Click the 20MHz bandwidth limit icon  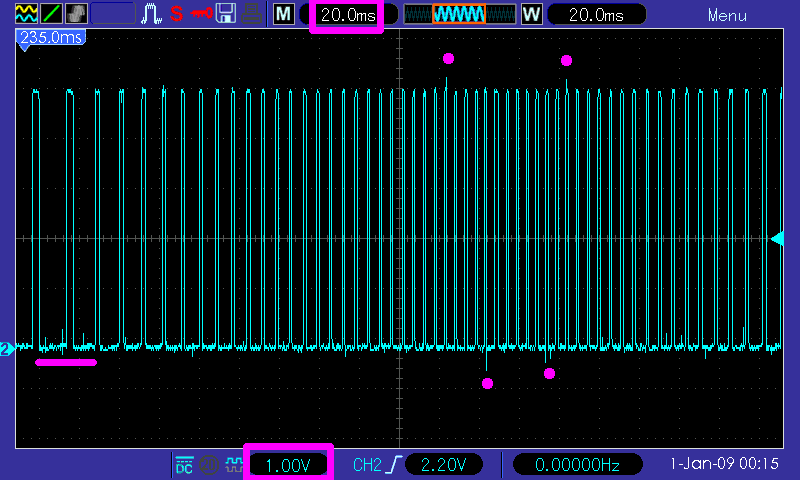point(209,465)
